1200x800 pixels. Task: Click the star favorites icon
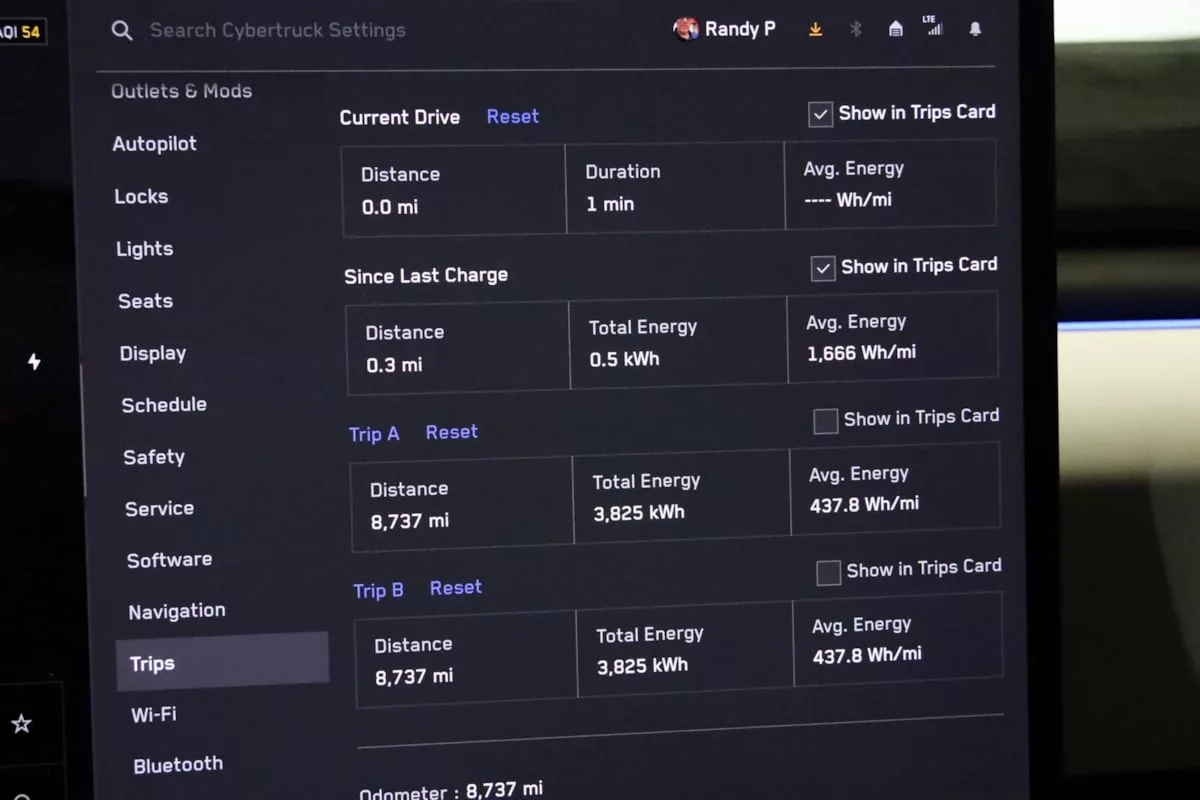21,723
